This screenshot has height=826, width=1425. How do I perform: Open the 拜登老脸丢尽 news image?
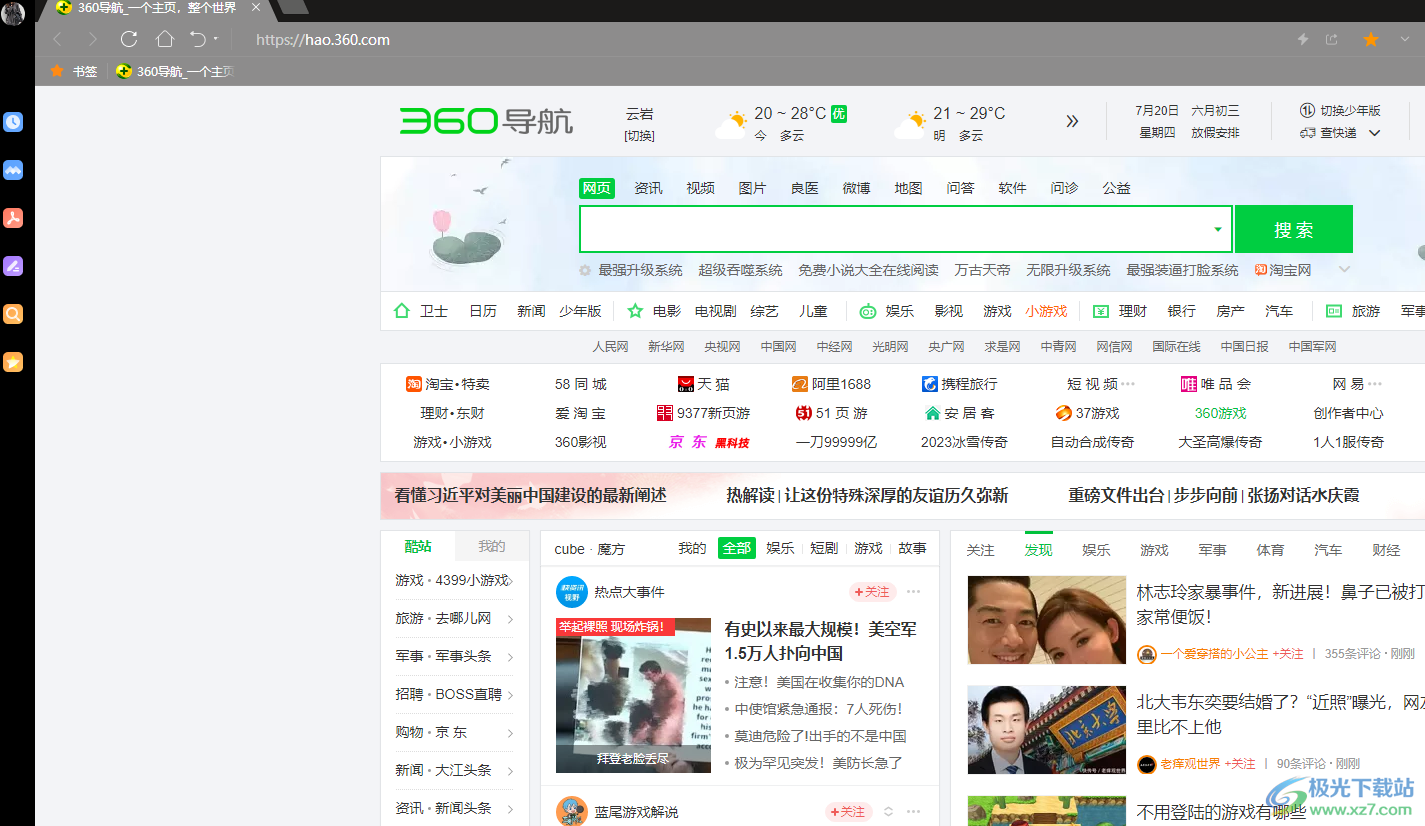pyautogui.click(x=633, y=695)
